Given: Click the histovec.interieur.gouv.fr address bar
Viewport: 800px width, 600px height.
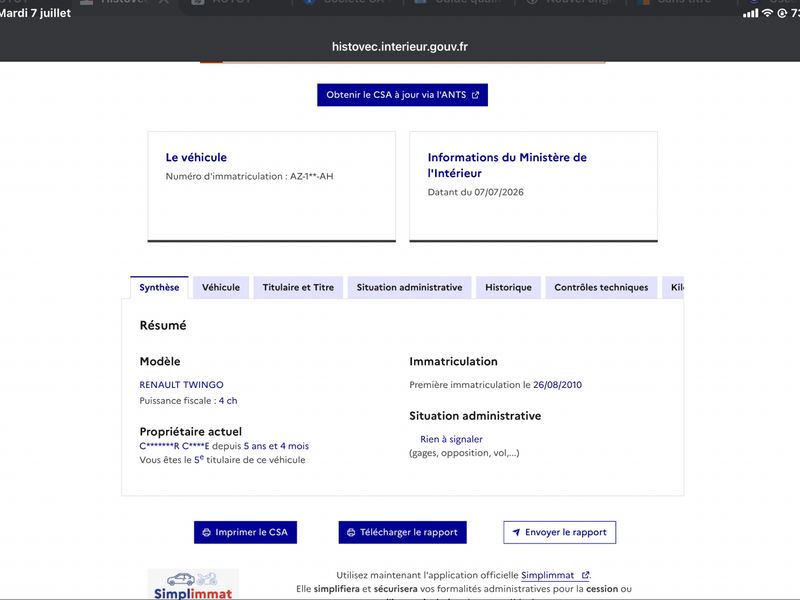Looking at the screenshot, I should (x=400, y=46).
